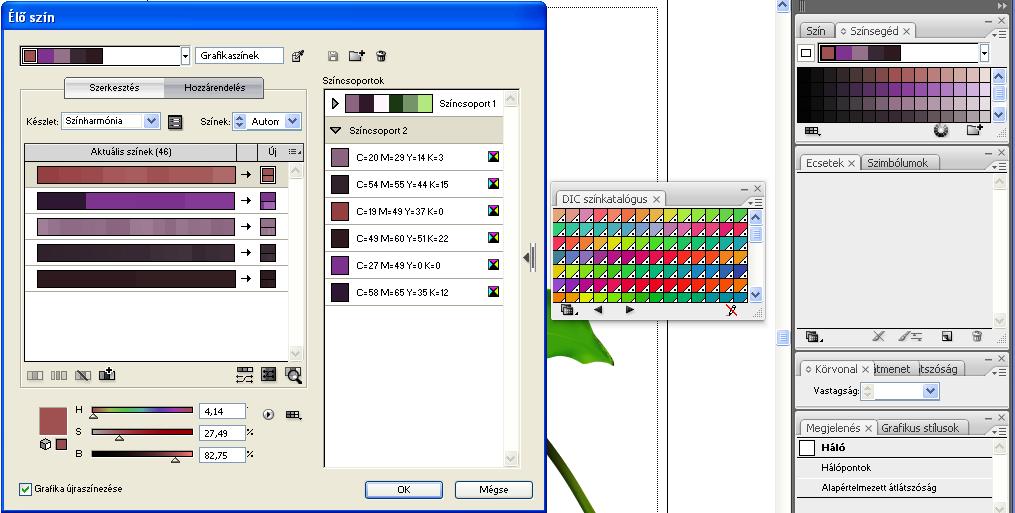
Task: Merge colors into a row icon
Action: [x=34, y=375]
